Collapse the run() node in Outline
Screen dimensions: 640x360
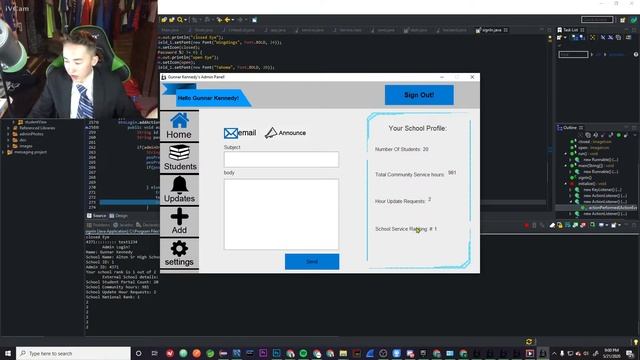tap(566, 154)
